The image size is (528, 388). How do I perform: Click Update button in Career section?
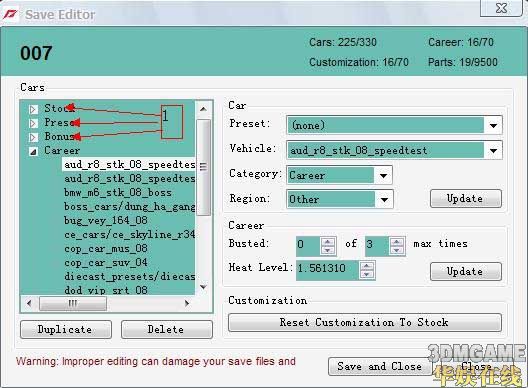pos(466,271)
